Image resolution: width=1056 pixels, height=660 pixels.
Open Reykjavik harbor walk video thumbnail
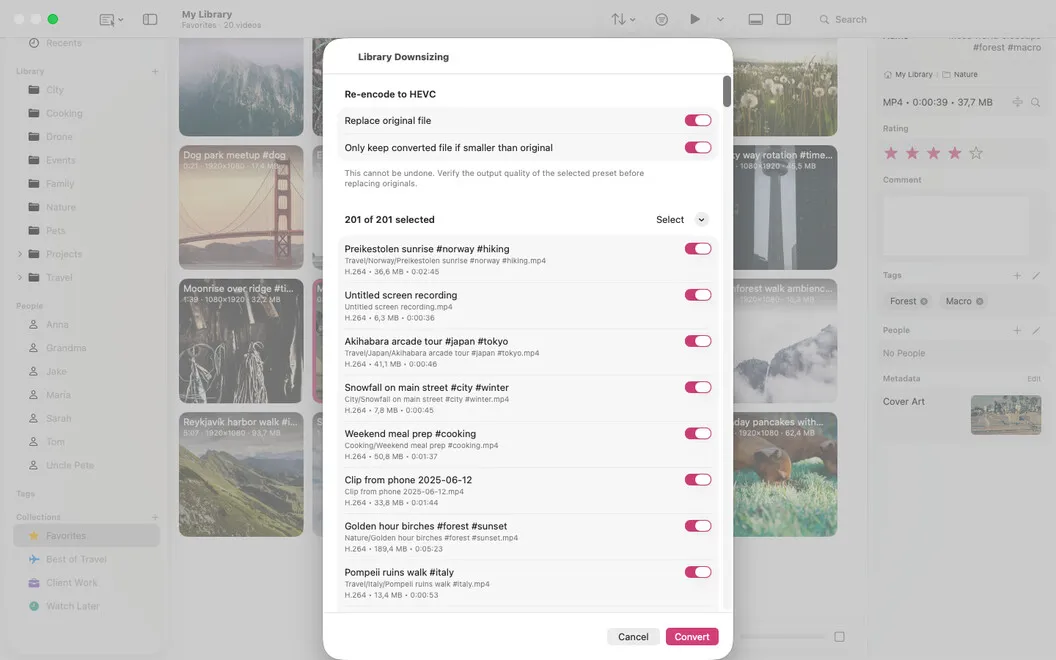click(241, 474)
